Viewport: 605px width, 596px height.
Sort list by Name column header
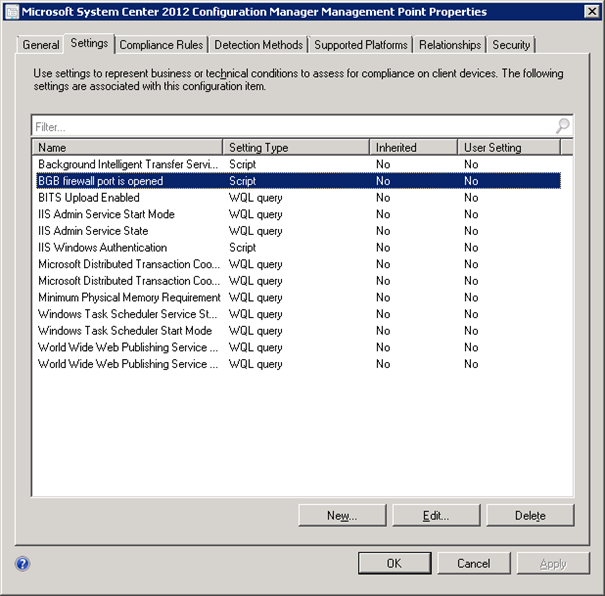[127, 147]
